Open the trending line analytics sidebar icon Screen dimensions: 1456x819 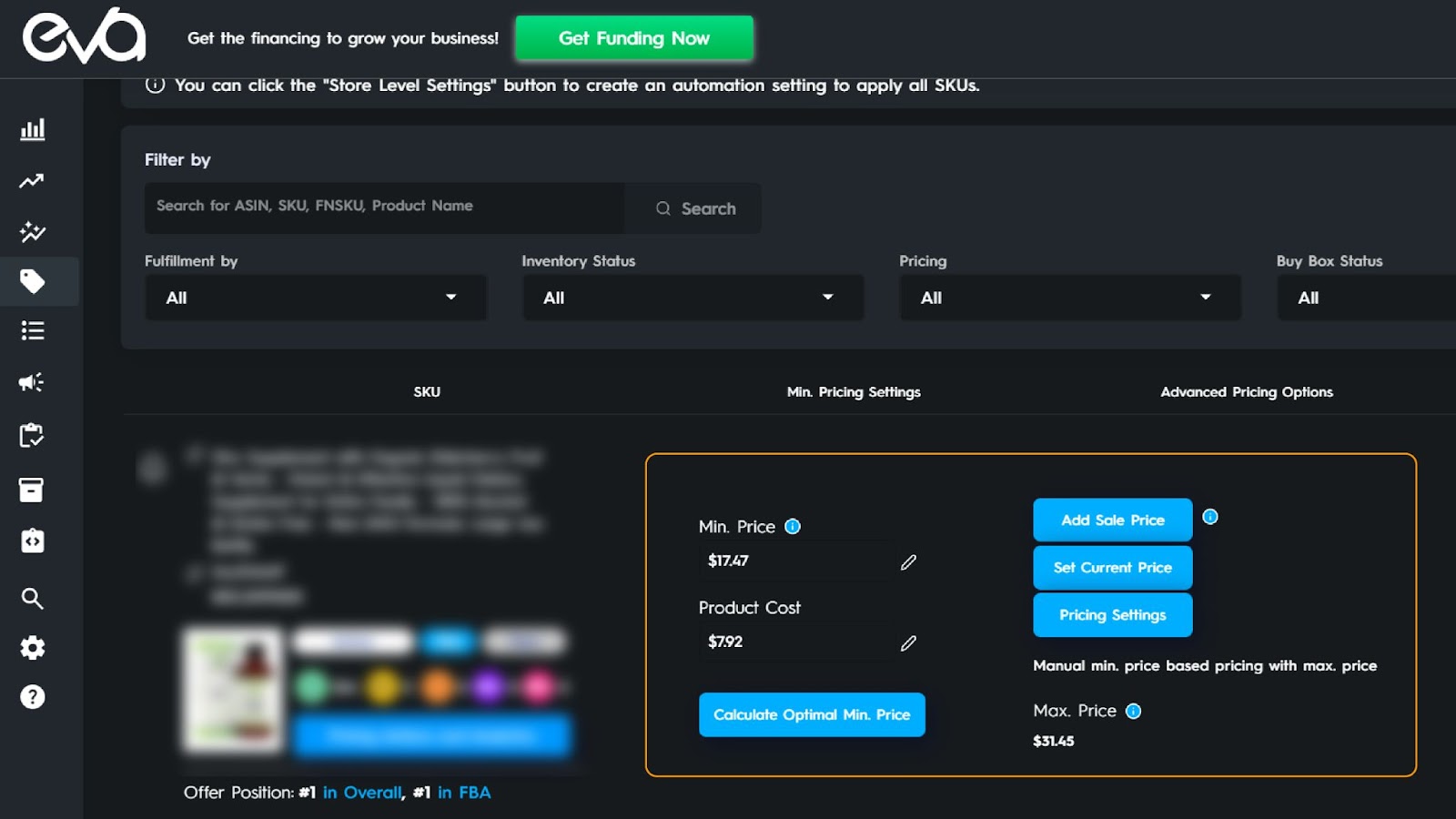coord(32,181)
